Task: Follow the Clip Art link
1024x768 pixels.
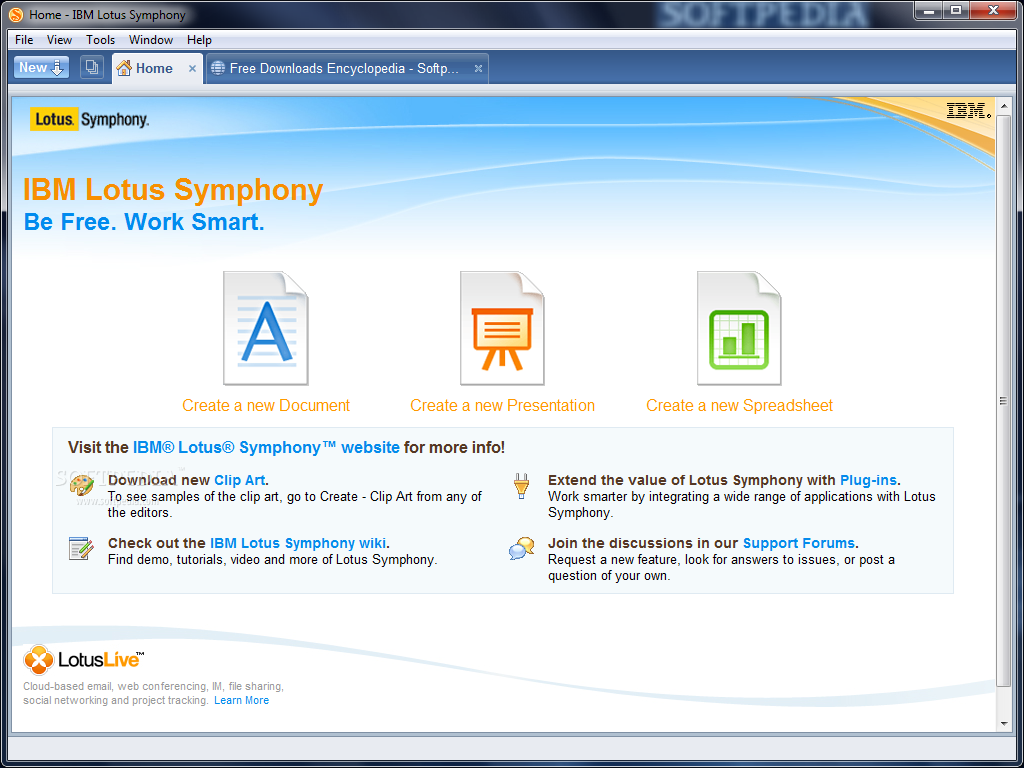Action: [x=240, y=480]
